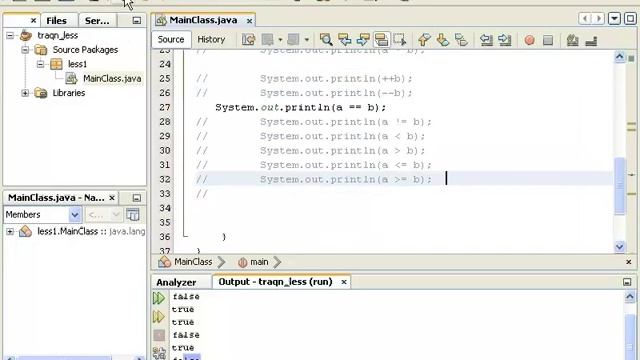
Task: Minimize the Projects panel group
Action: click(x=137, y=20)
